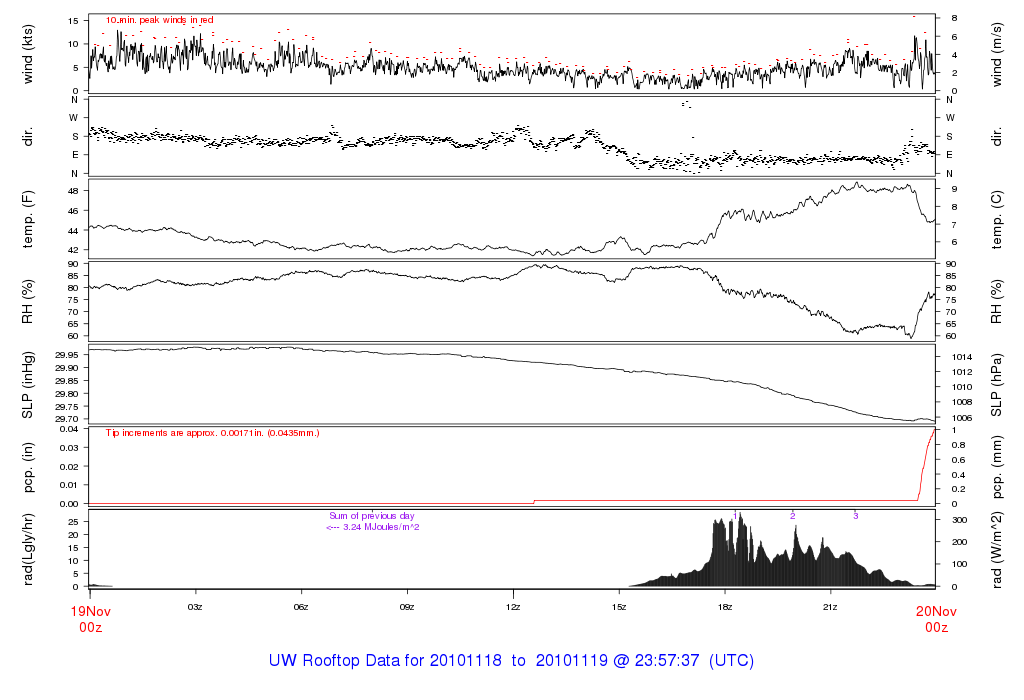Click the 'pcp. (in)' axis label
Viewport: 1024px width, 700px height.
pos(27,467)
